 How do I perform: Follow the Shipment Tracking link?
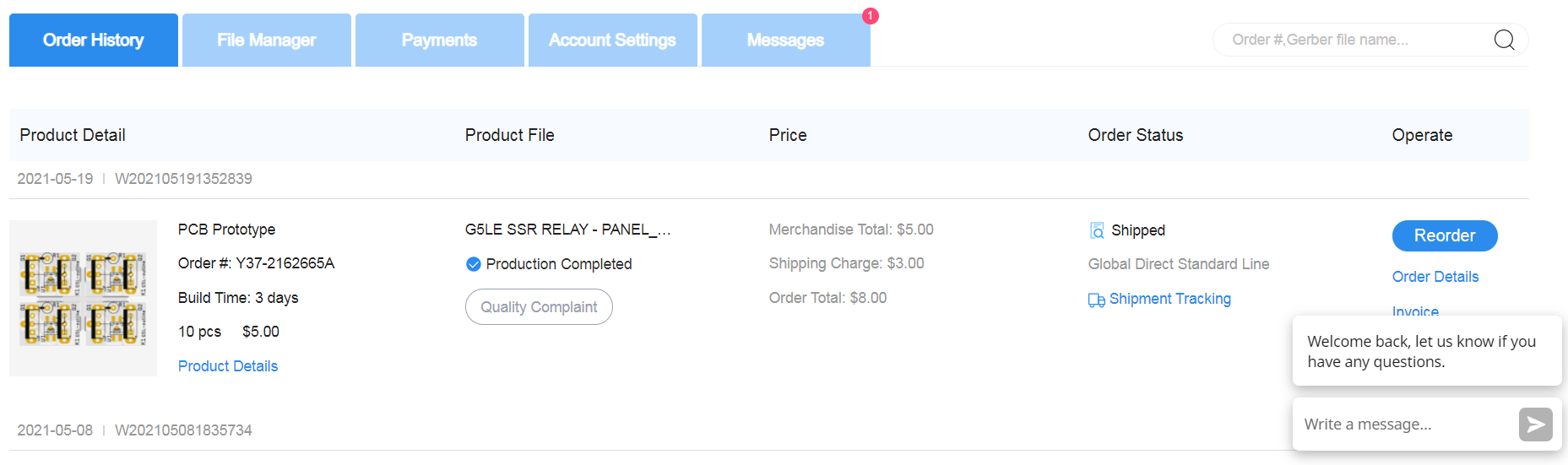coord(1170,299)
